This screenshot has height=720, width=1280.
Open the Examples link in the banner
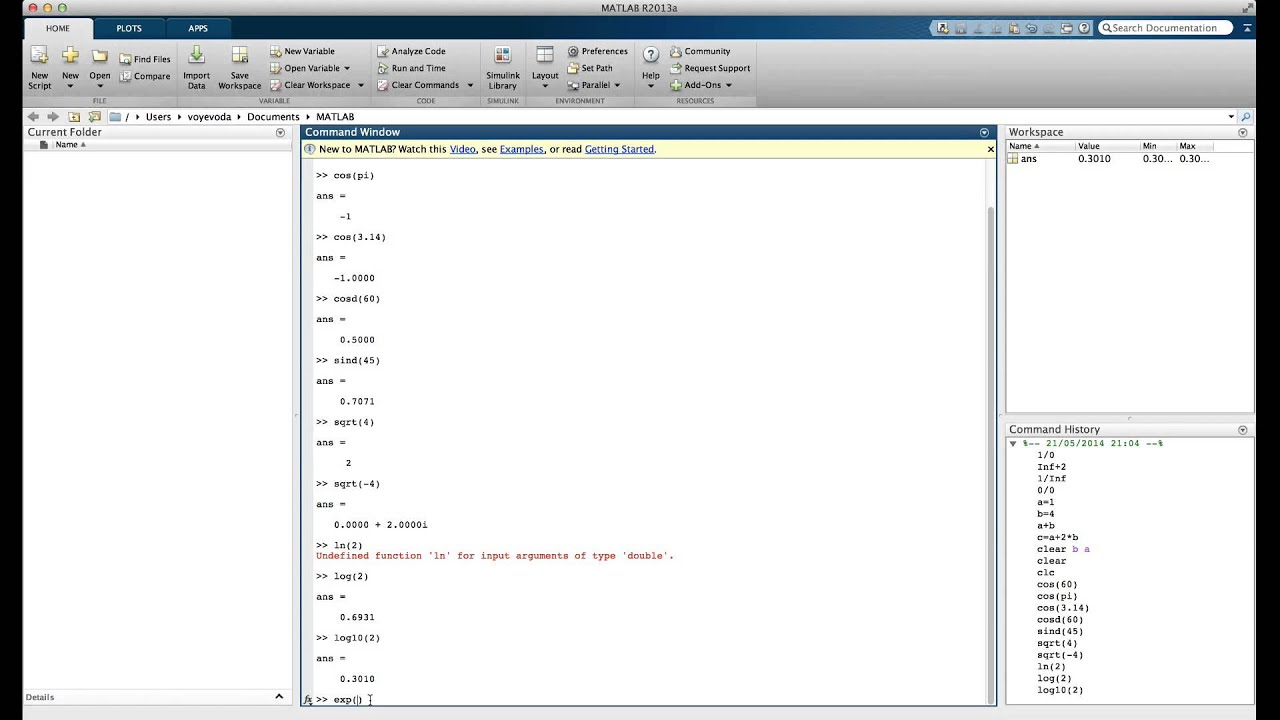522,149
